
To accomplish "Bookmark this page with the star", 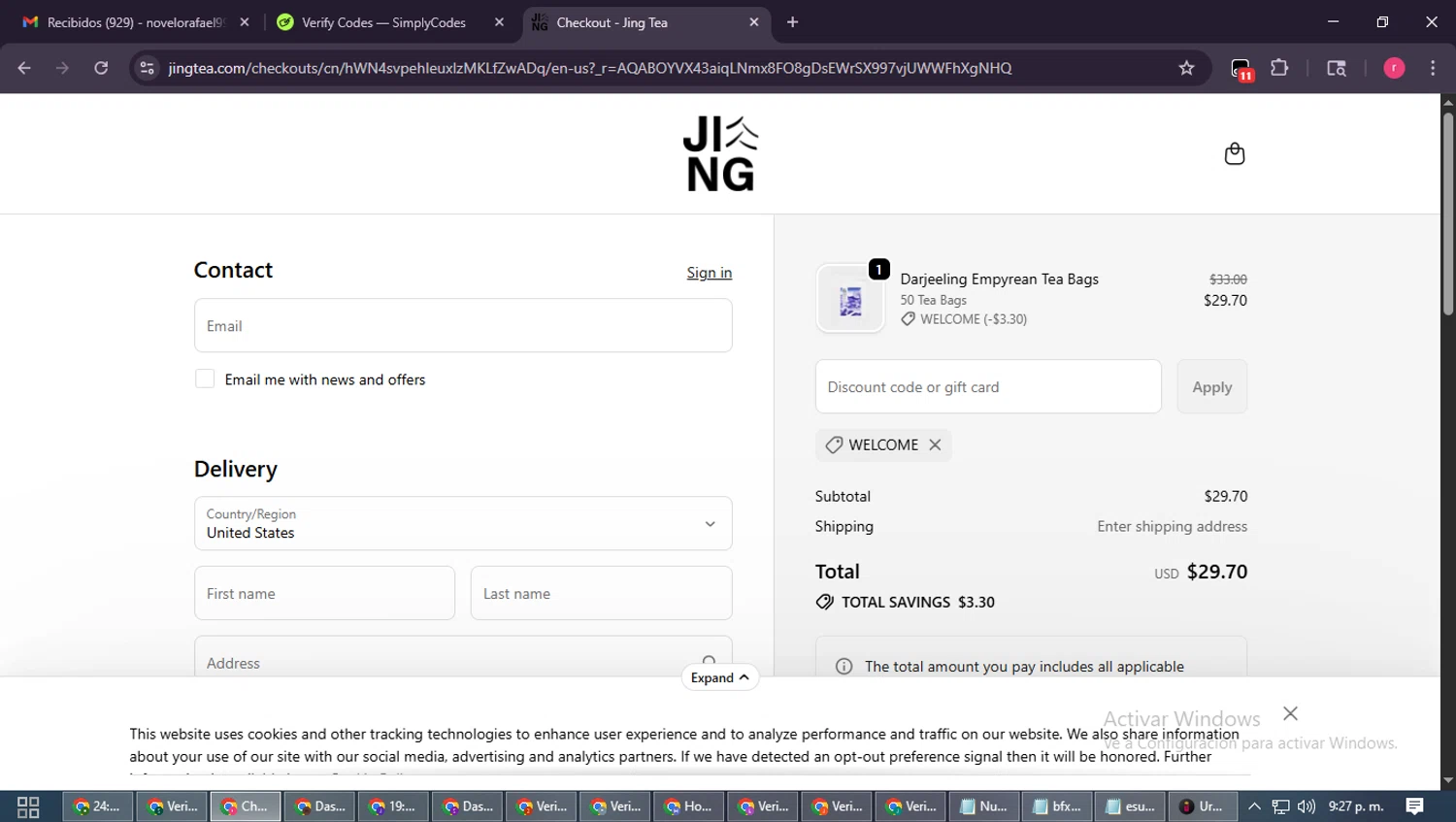I will click(x=1186, y=68).
